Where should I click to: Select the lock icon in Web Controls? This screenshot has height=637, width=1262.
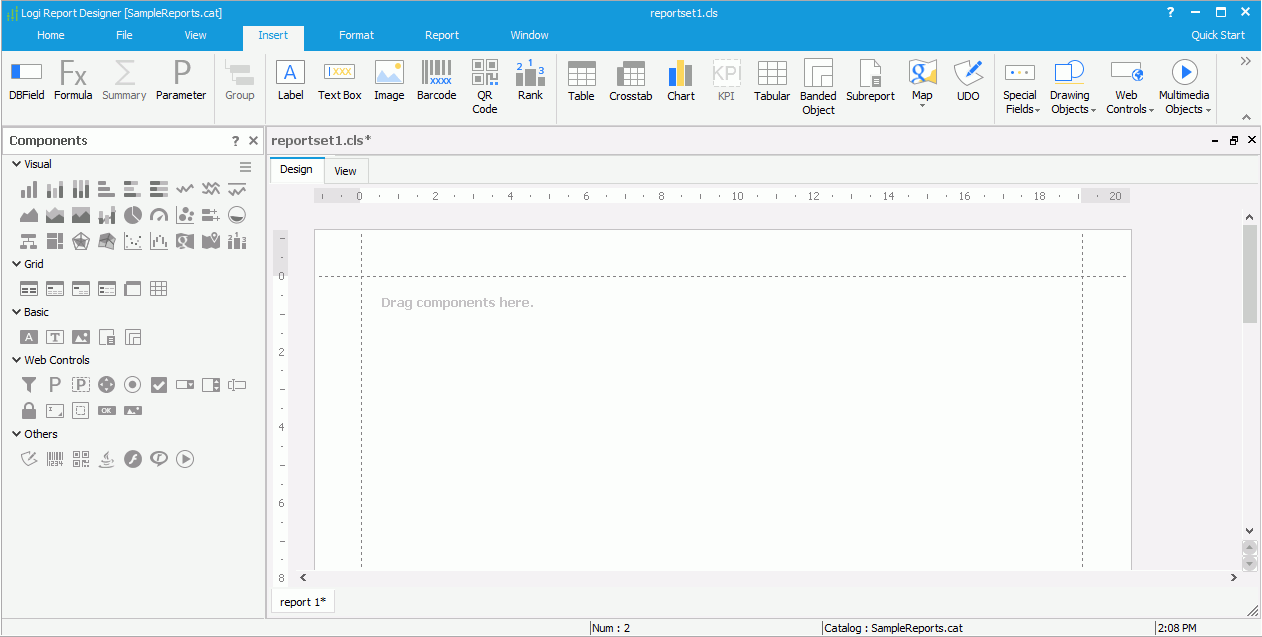coord(29,410)
